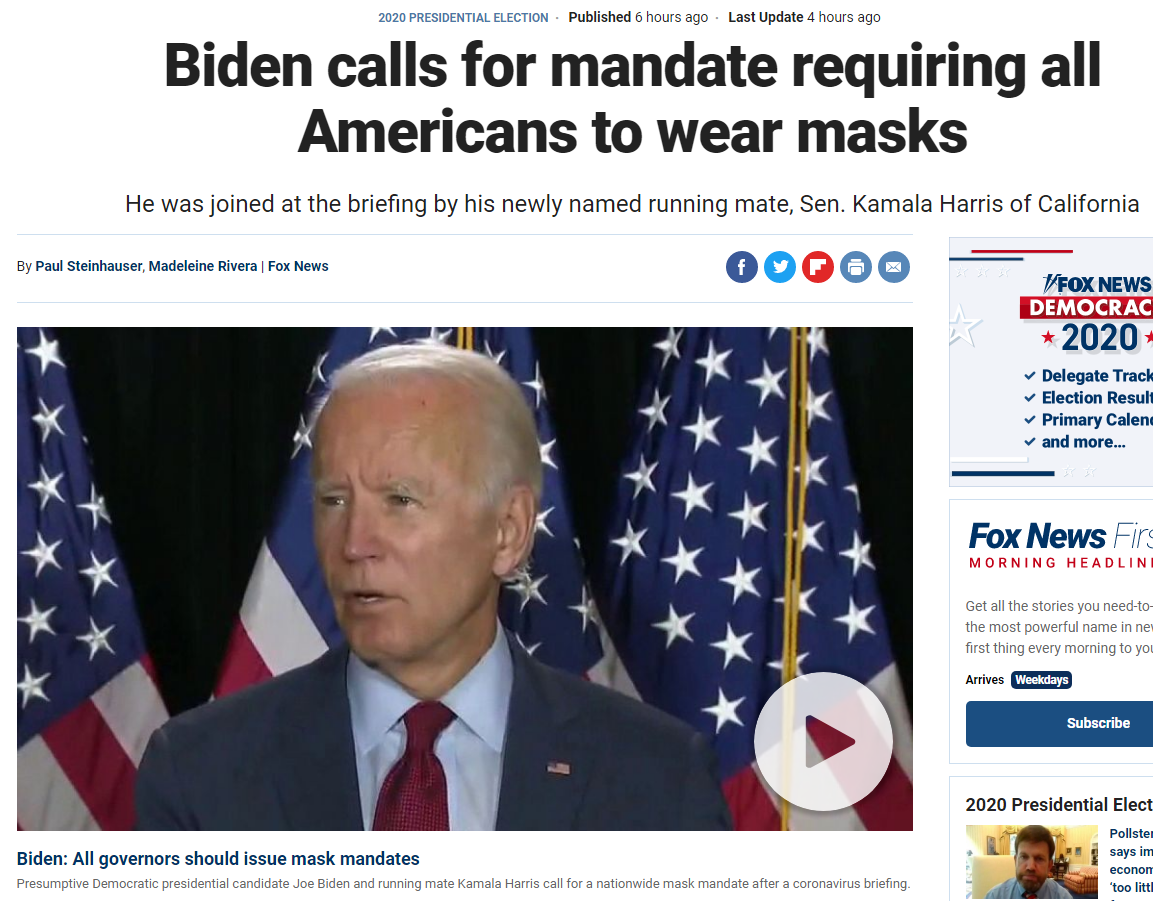
Task: Open author Paul Steinhauser's page
Action: (88, 266)
